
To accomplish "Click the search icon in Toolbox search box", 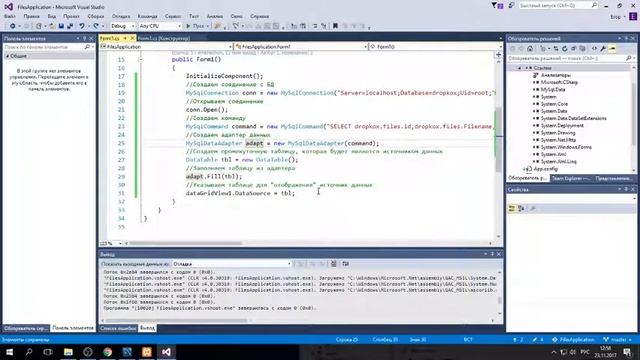I will tap(87, 47).
